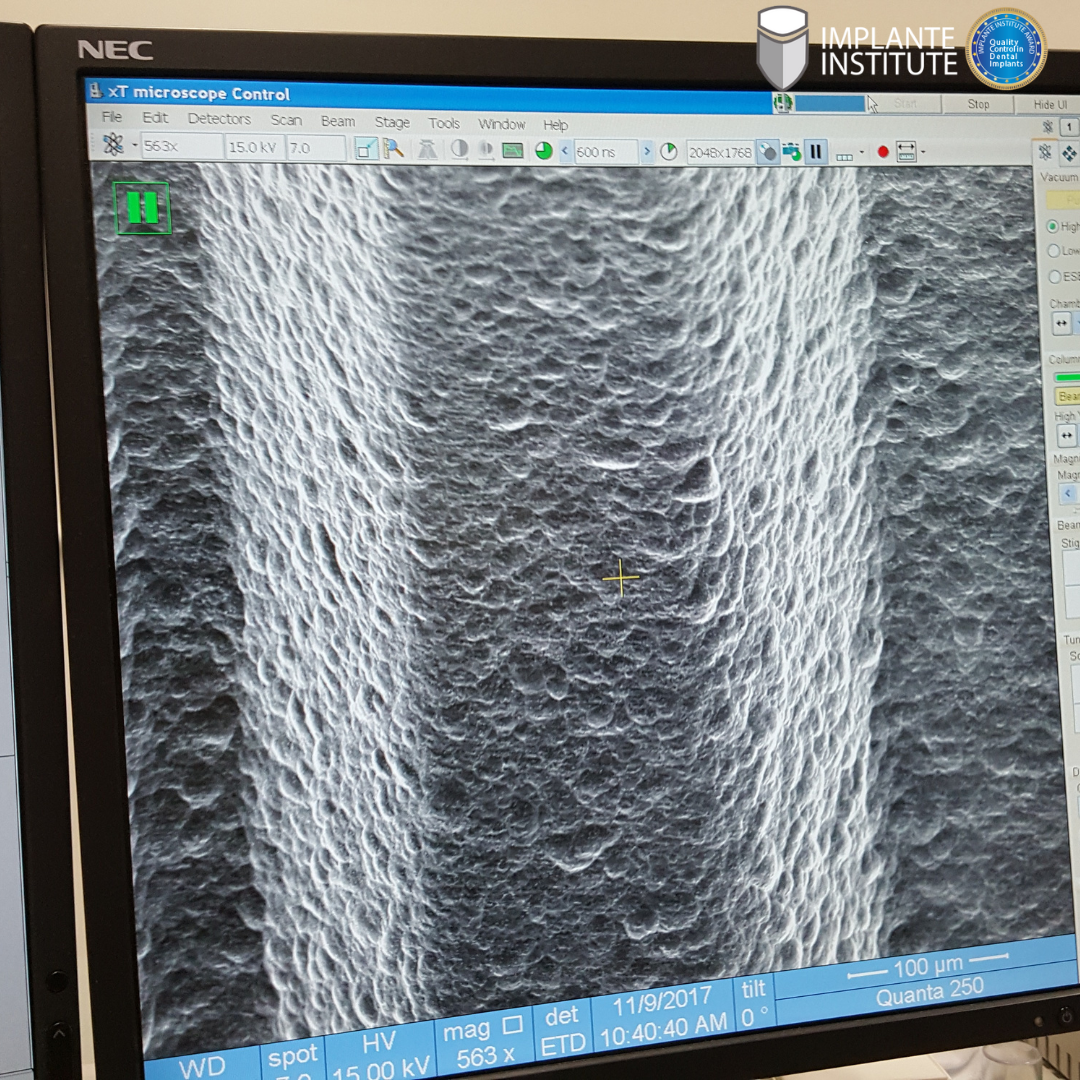
Task: Select the reduced area tool icon
Action: click(366, 148)
